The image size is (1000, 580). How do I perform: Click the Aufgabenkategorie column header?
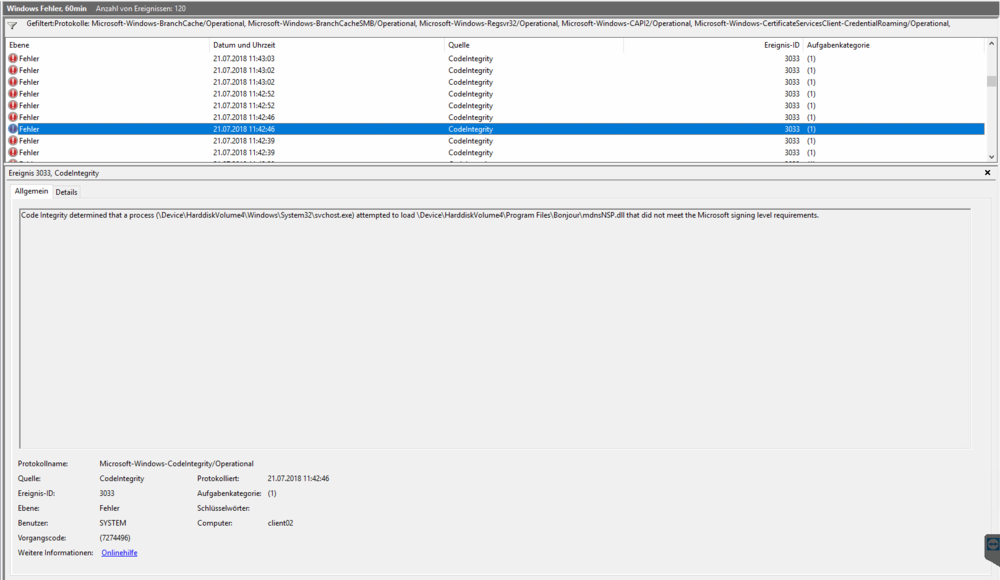[838, 45]
